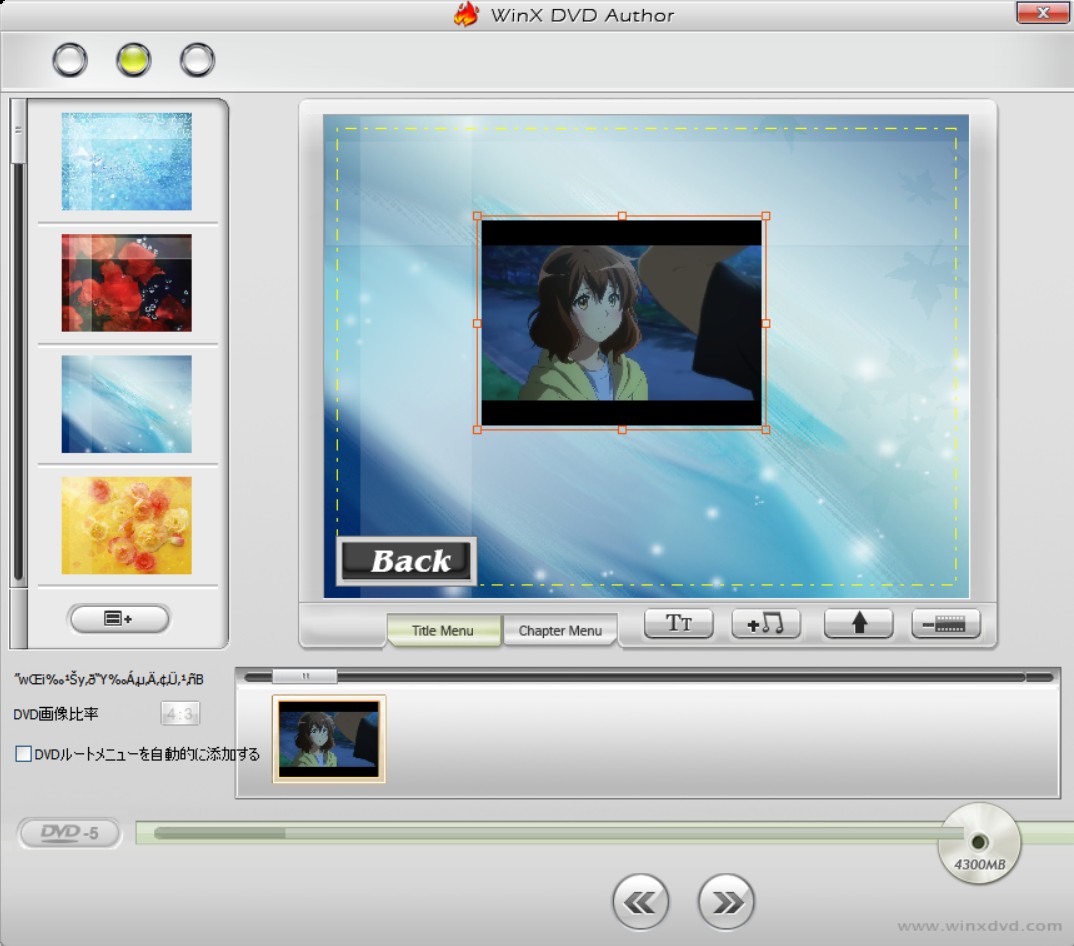Click the green second step indicator
This screenshot has height=946, width=1074.
[134, 60]
